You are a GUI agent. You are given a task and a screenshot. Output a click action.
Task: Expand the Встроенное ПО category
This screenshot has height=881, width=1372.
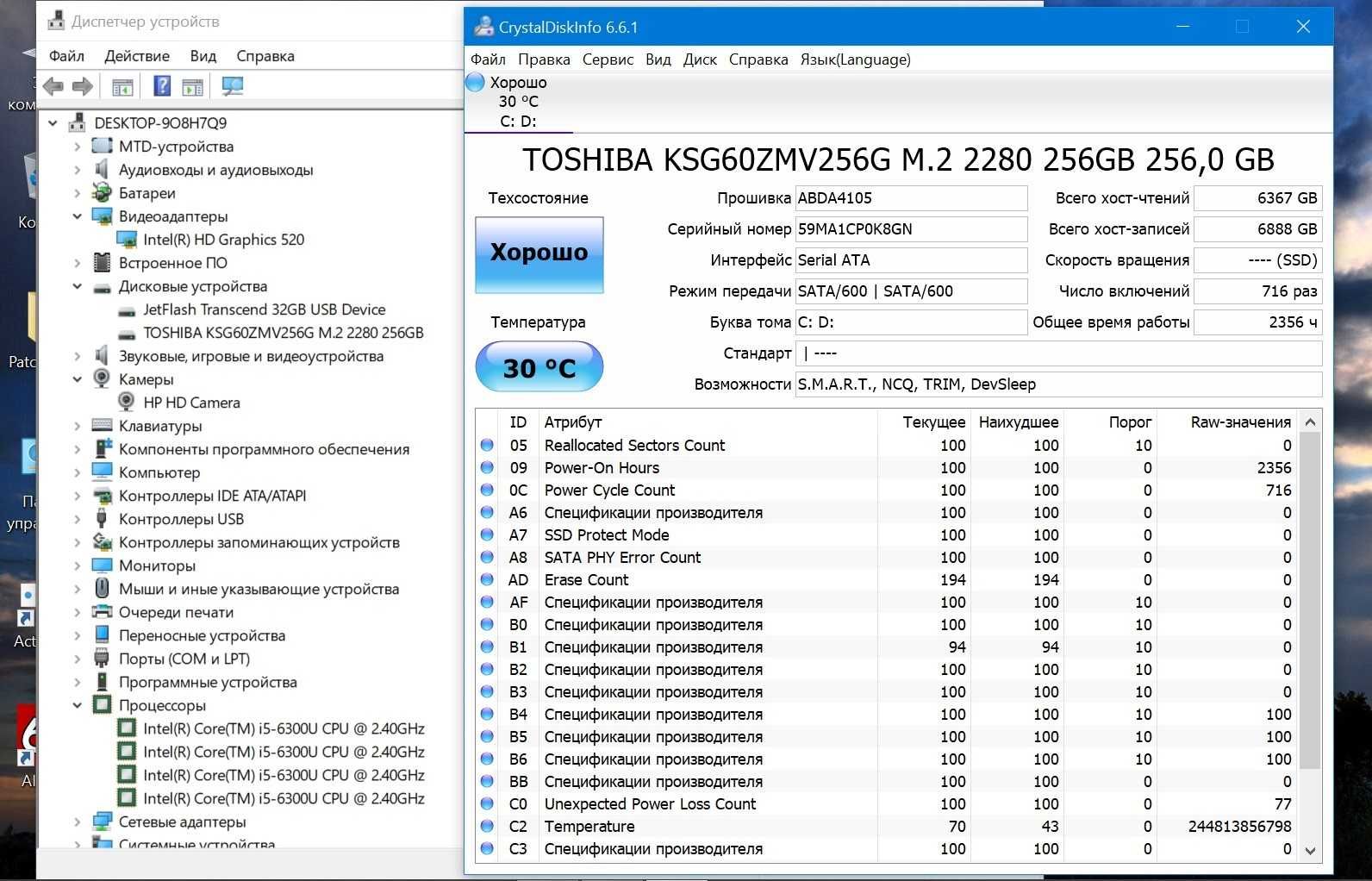pos(78,263)
